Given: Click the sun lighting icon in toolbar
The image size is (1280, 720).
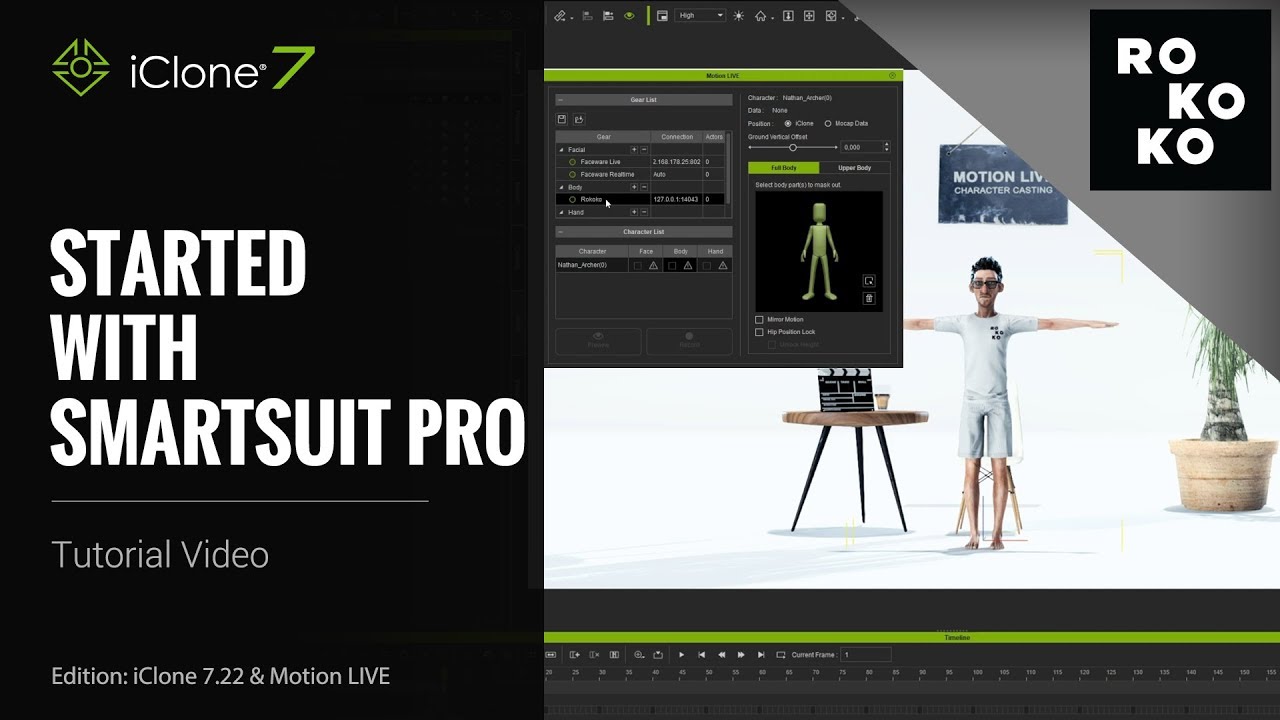Looking at the screenshot, I should [739, 16].
